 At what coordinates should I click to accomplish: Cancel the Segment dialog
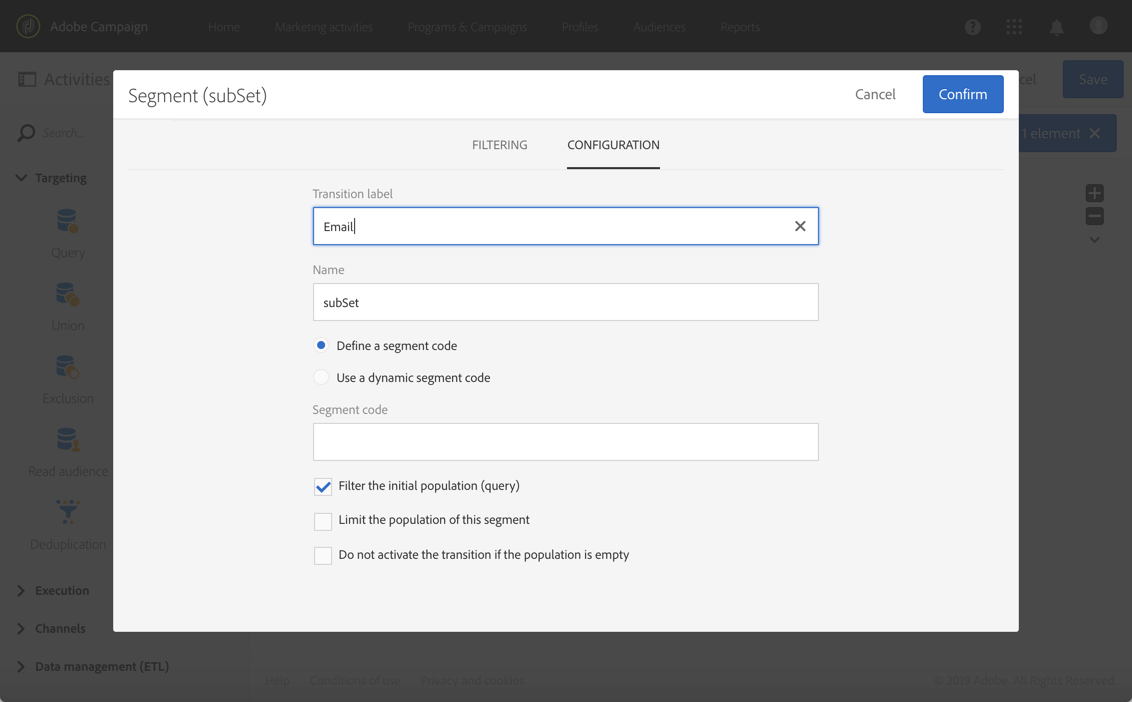[x=875, y=94]
